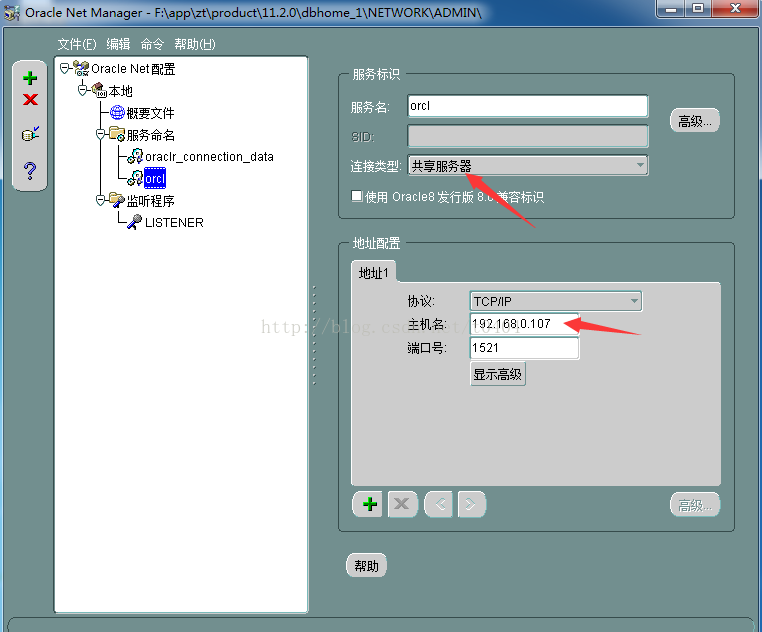Click the gray X remove address button
The width and height of the screenshot is (762, 632).
pos(402,504)
